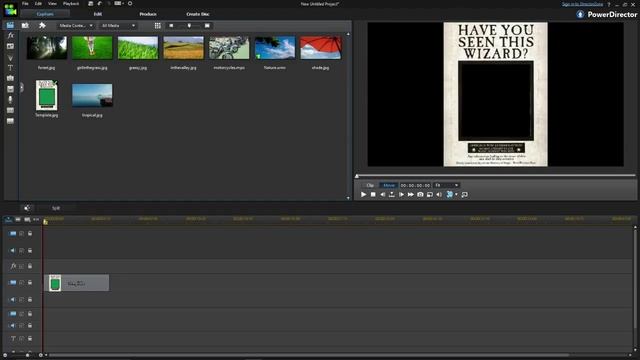
Task: Click the small thumbnails icon beside the size slider
Action: [171, 25]
